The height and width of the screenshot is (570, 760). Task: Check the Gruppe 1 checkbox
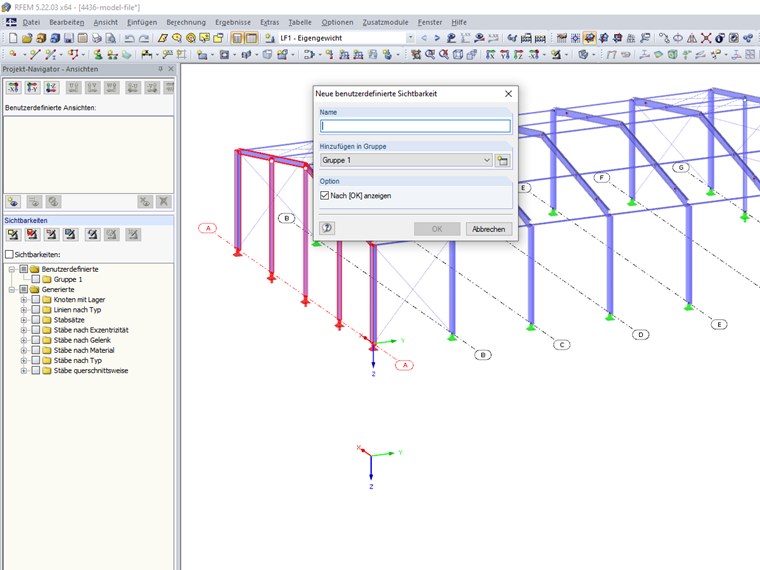35,279
